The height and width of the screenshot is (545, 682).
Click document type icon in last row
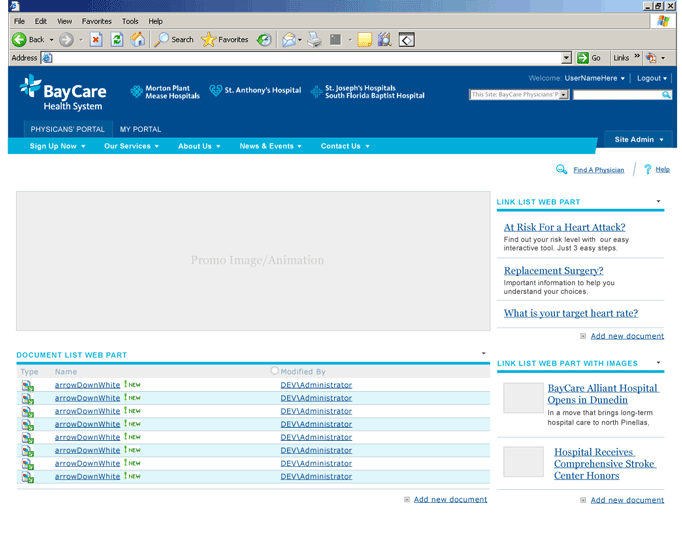point(28,477)
